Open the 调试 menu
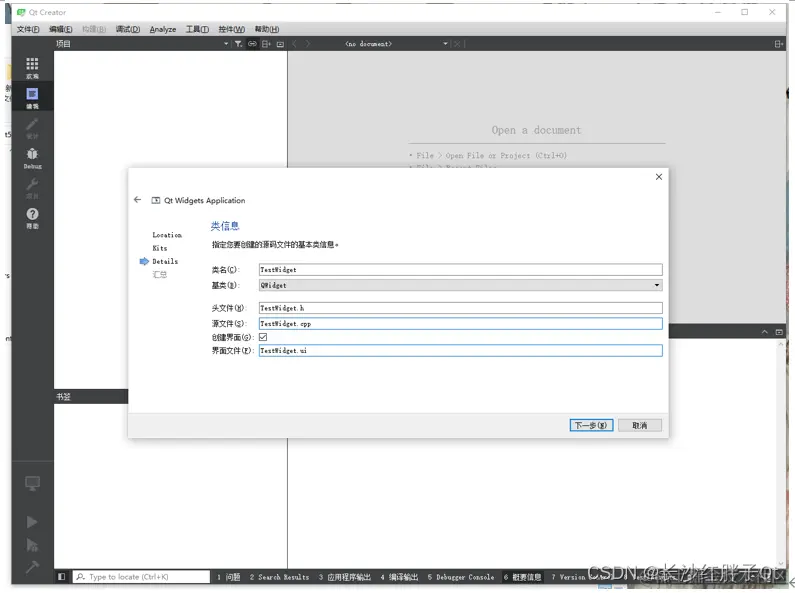795x593 pixels. point(127,29)
